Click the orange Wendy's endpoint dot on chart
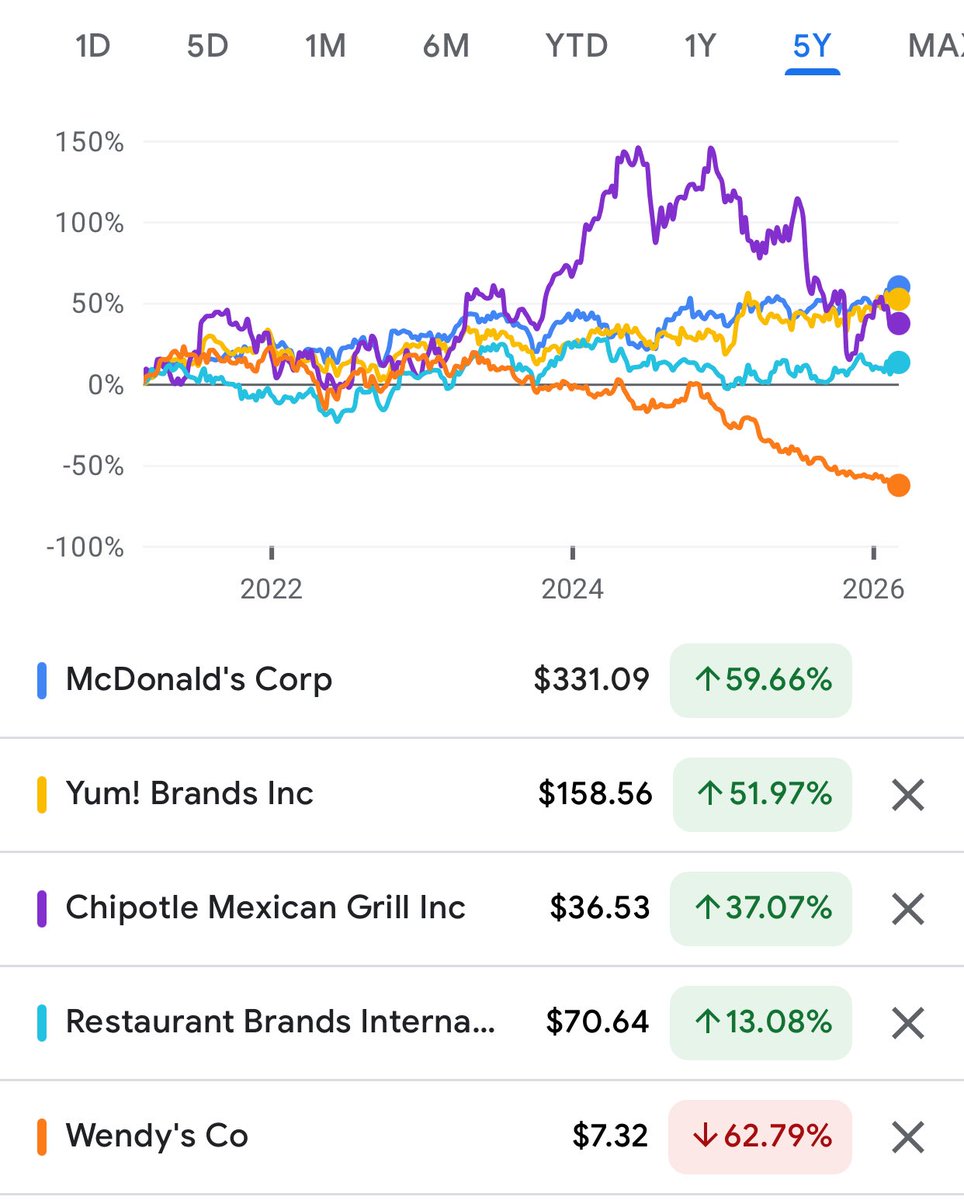The height and width of the screenshot is (1200, 964). (x=899, y=485)
